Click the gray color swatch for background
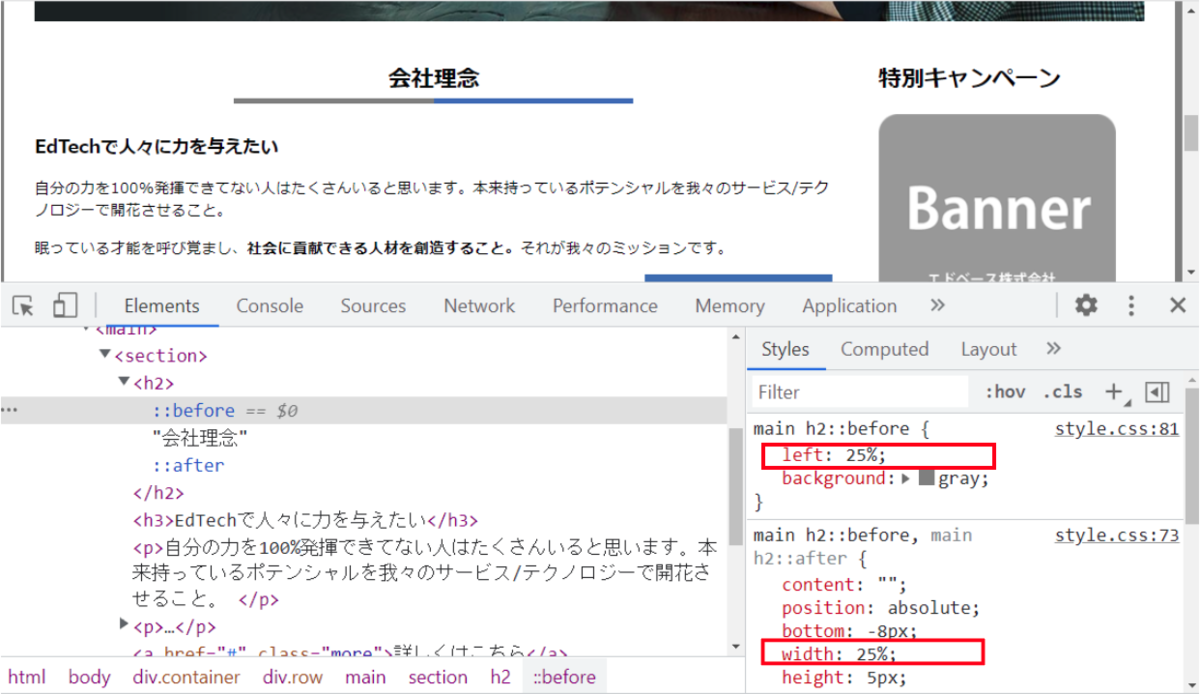Viewport: 1200px width, 694px height. pos(926,479)
